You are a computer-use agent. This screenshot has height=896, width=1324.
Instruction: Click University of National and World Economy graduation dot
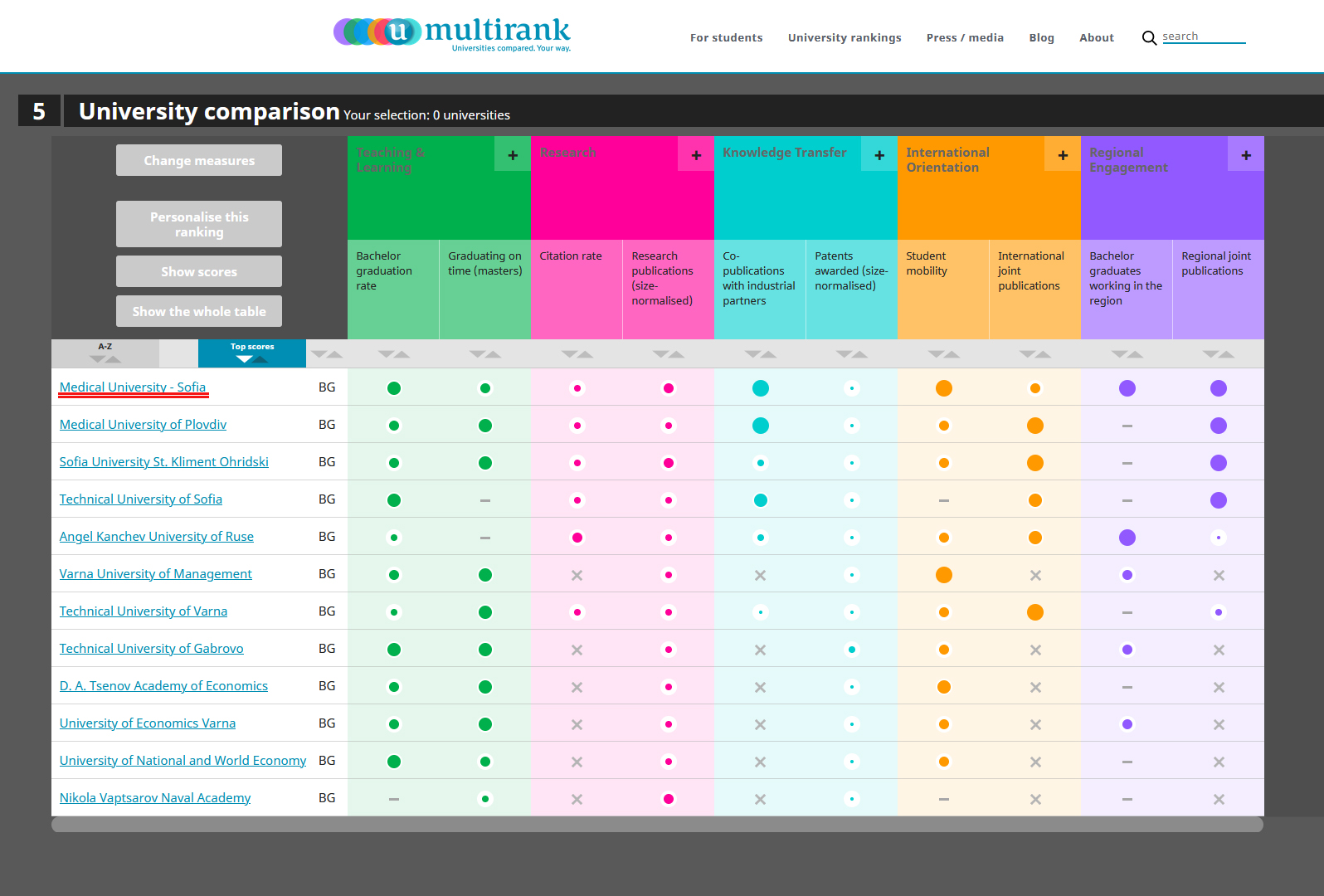(394, 762)
